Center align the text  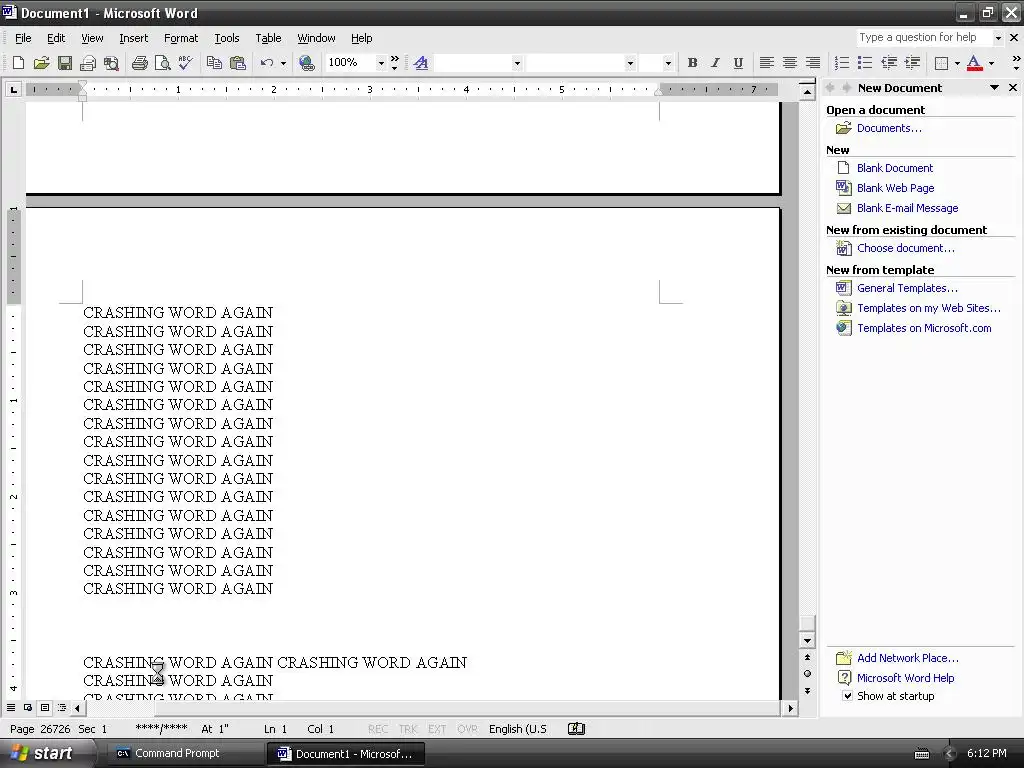point(790,63)
